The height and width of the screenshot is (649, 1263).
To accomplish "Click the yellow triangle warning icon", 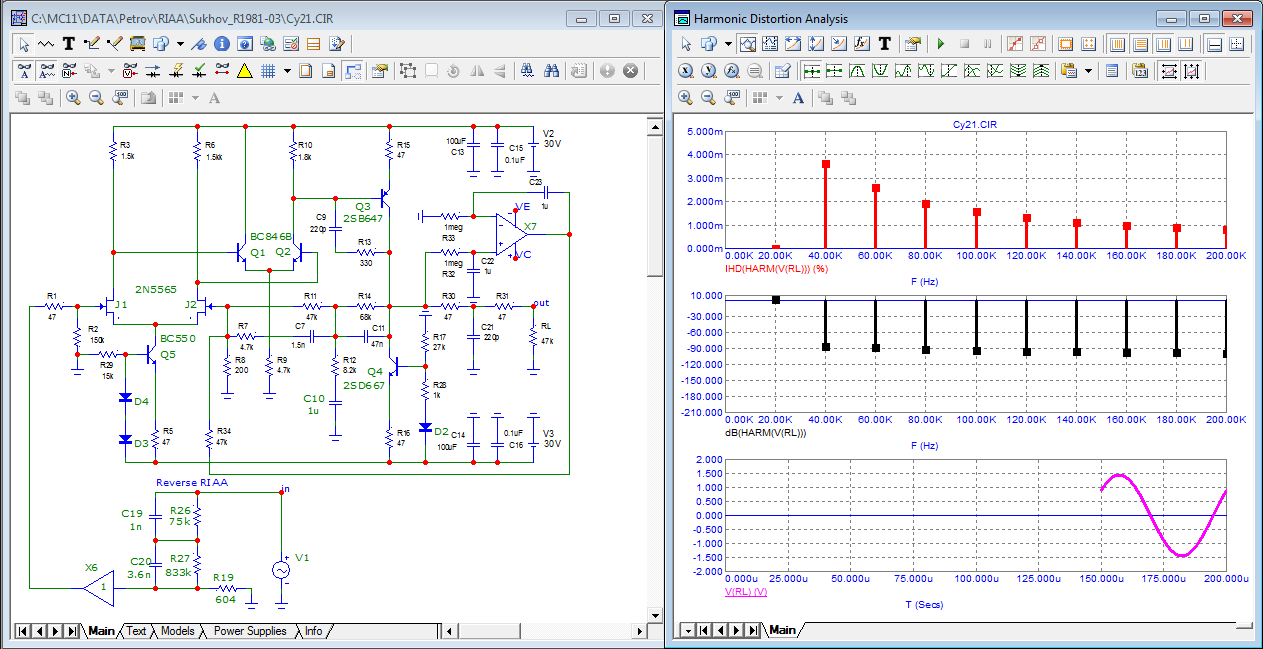I will pos(244,71).
